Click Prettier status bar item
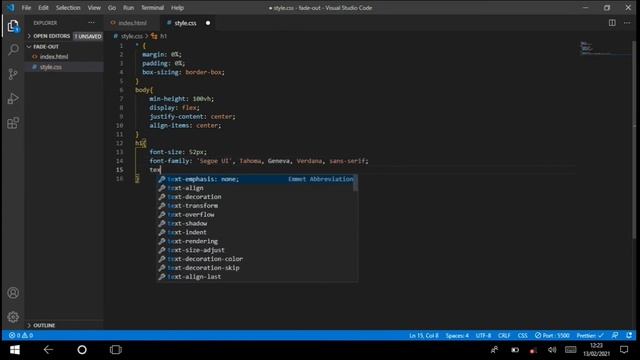The width and height of the screenshot is (640, 360). 589,335
